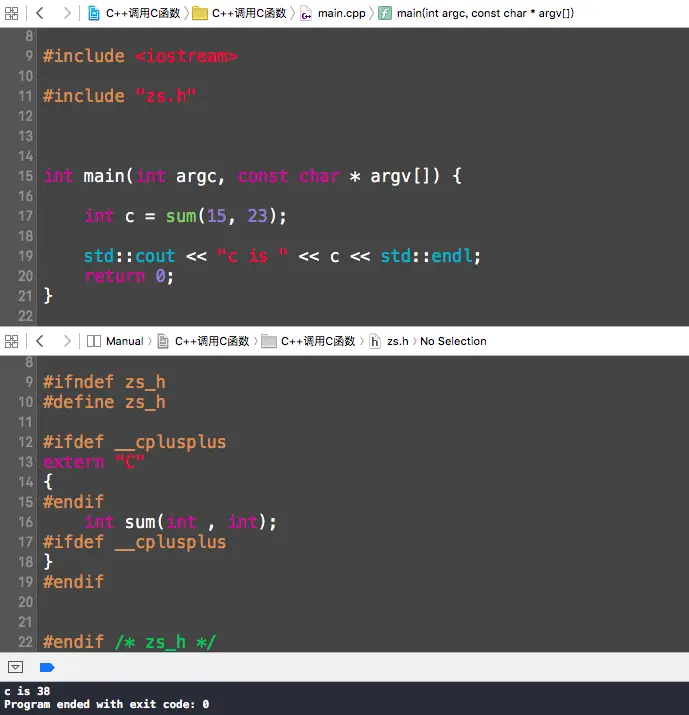Image resolution: width=689 pixels, height=715 pixels.
Task: Click first #ifdef __cplusplus on line 12
Action: pos(135,442)
